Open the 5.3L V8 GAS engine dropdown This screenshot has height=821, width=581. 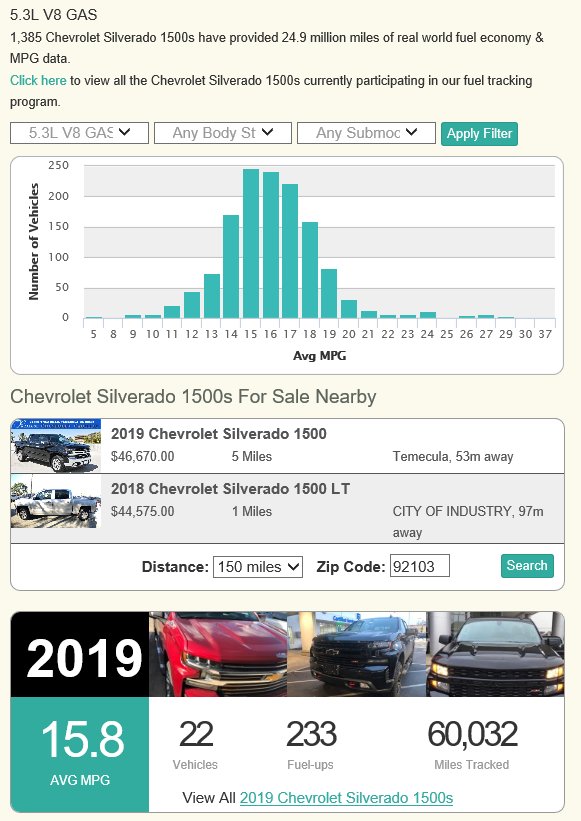coord(80,133)
